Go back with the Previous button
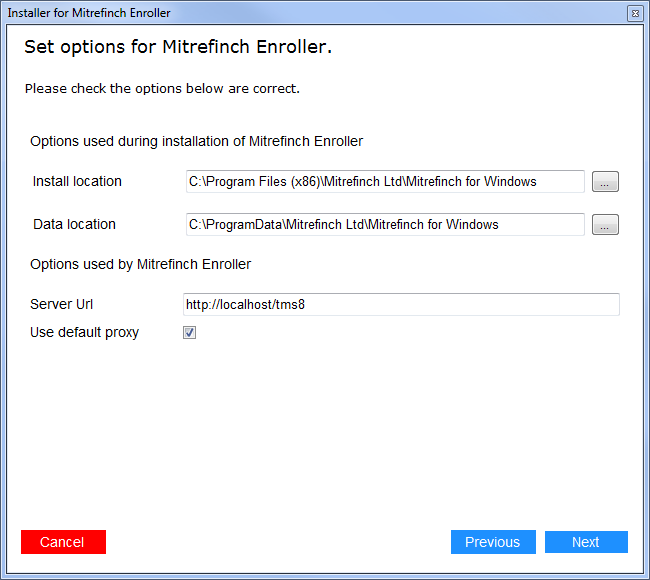 click(493, 542)
